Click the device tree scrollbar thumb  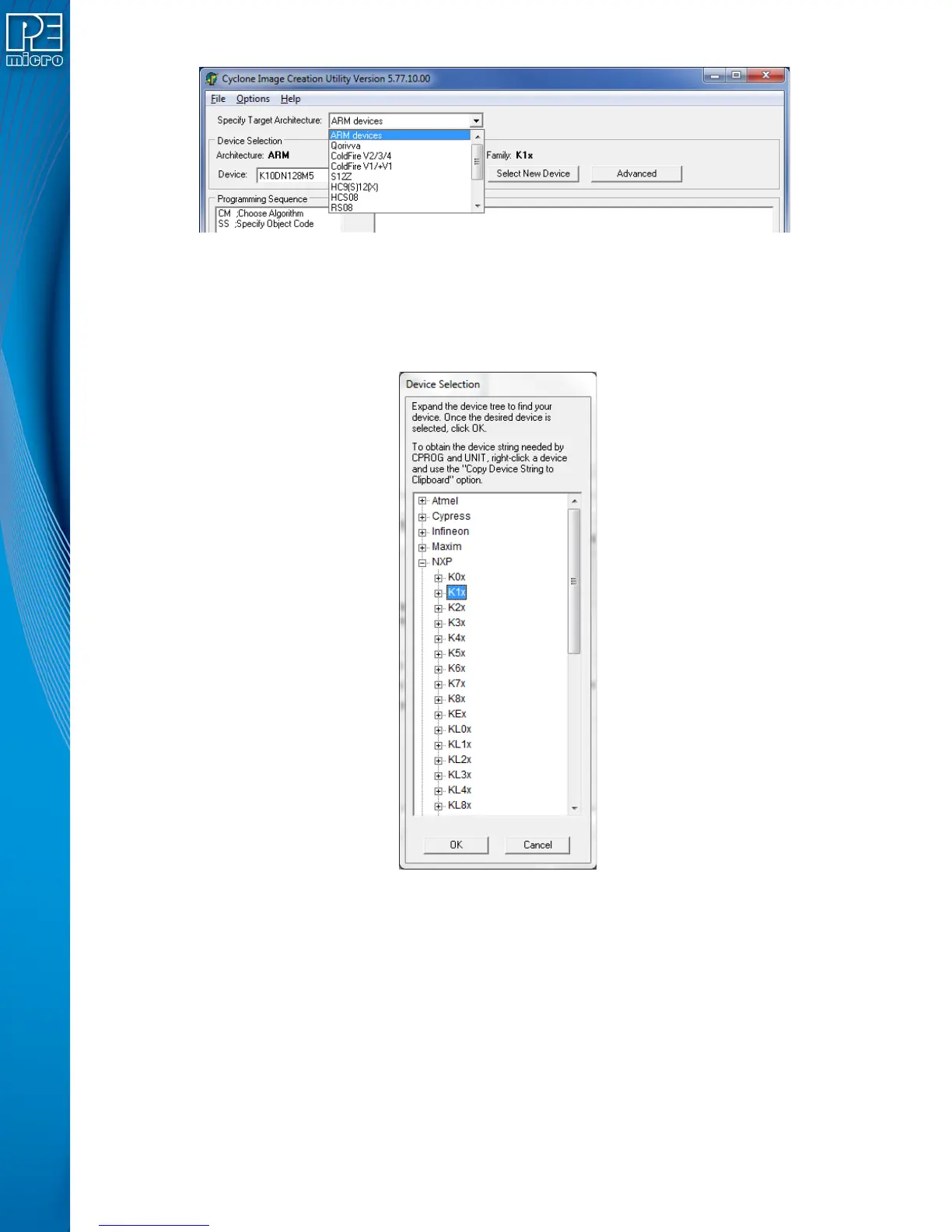(575, 581)
